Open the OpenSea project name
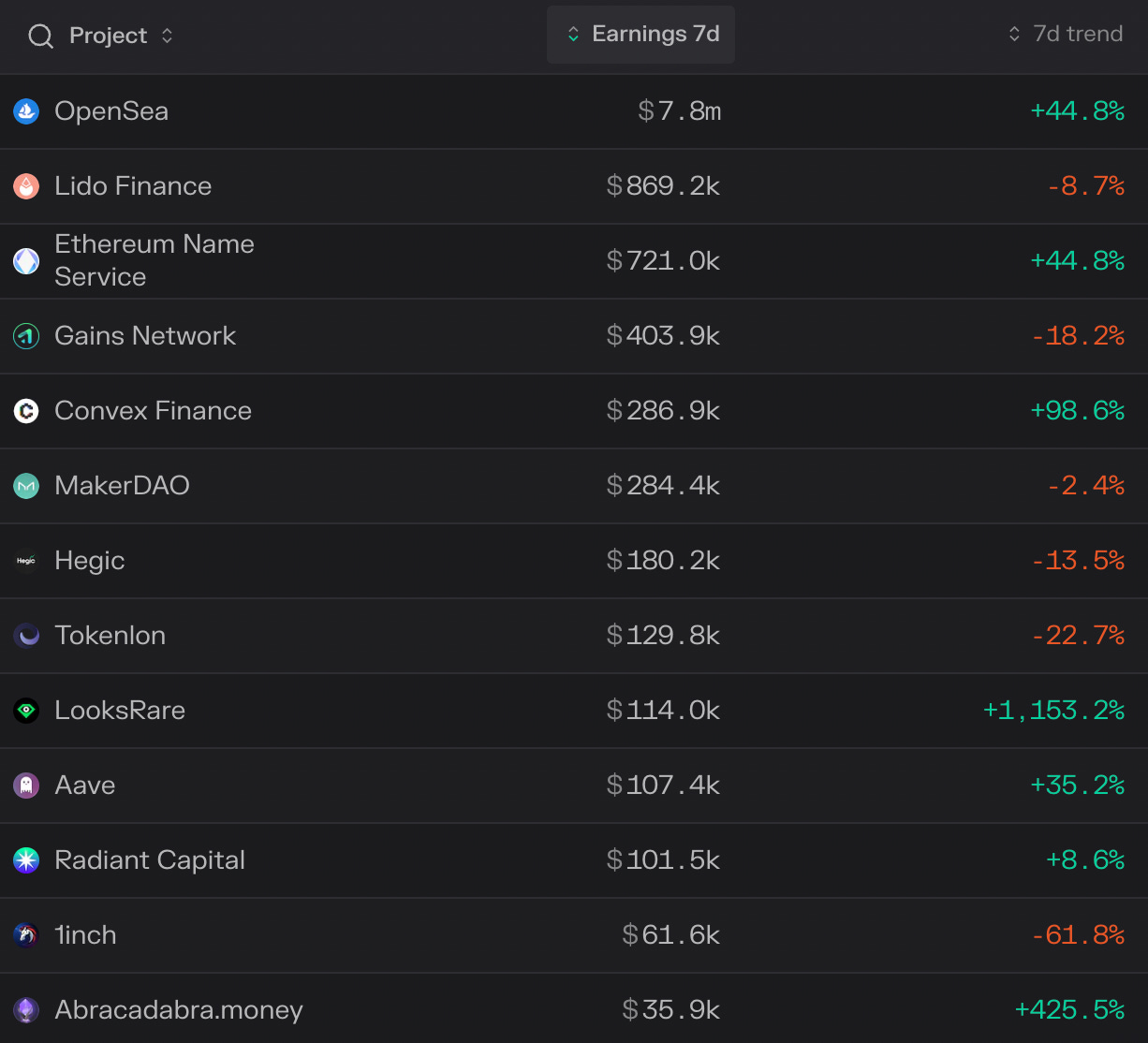The width and height of the screenshot is (1148, 1043). (x=111, y=111)
